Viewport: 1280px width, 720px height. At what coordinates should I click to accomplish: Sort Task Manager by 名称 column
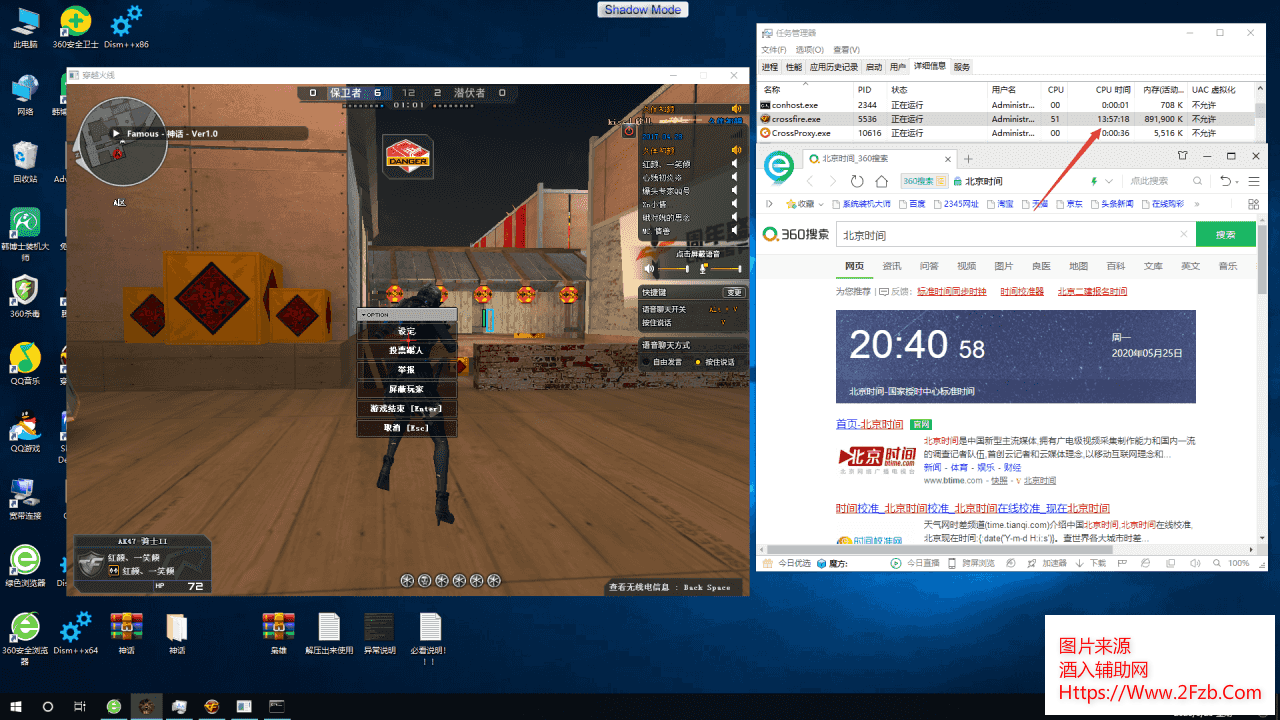[804, 89]
